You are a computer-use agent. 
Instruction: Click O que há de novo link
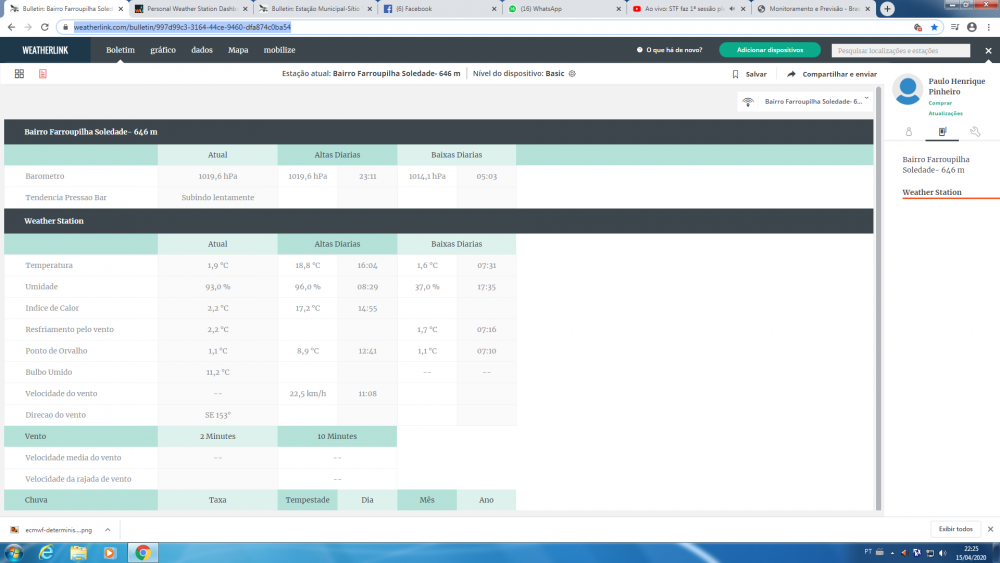click(x=670, y=50)
